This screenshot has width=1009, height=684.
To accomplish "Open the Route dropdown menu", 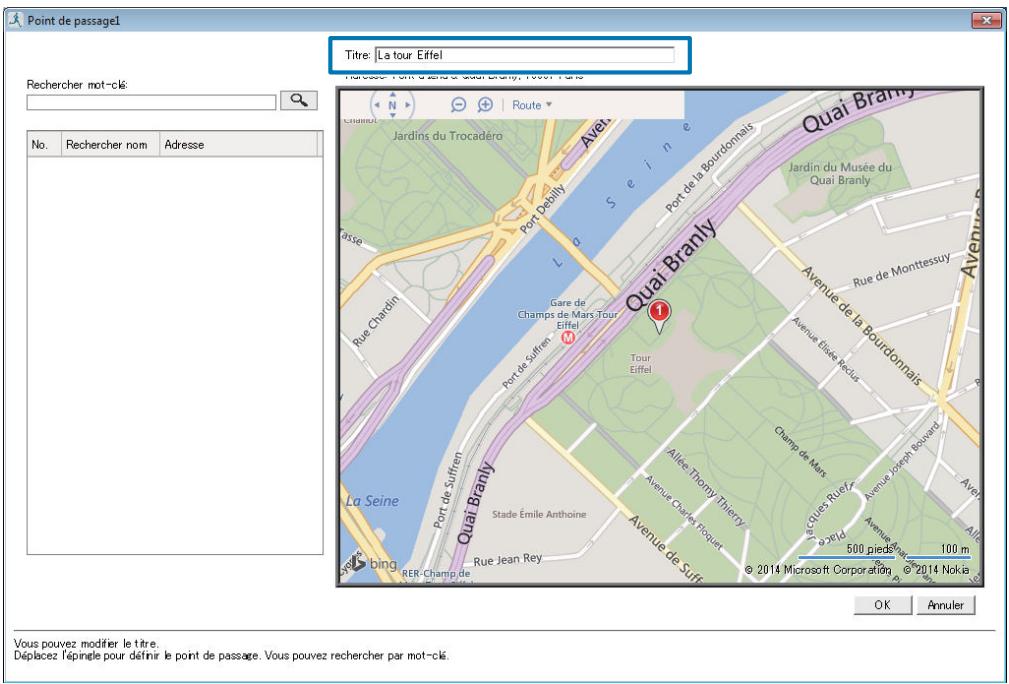I will point(532,105).
